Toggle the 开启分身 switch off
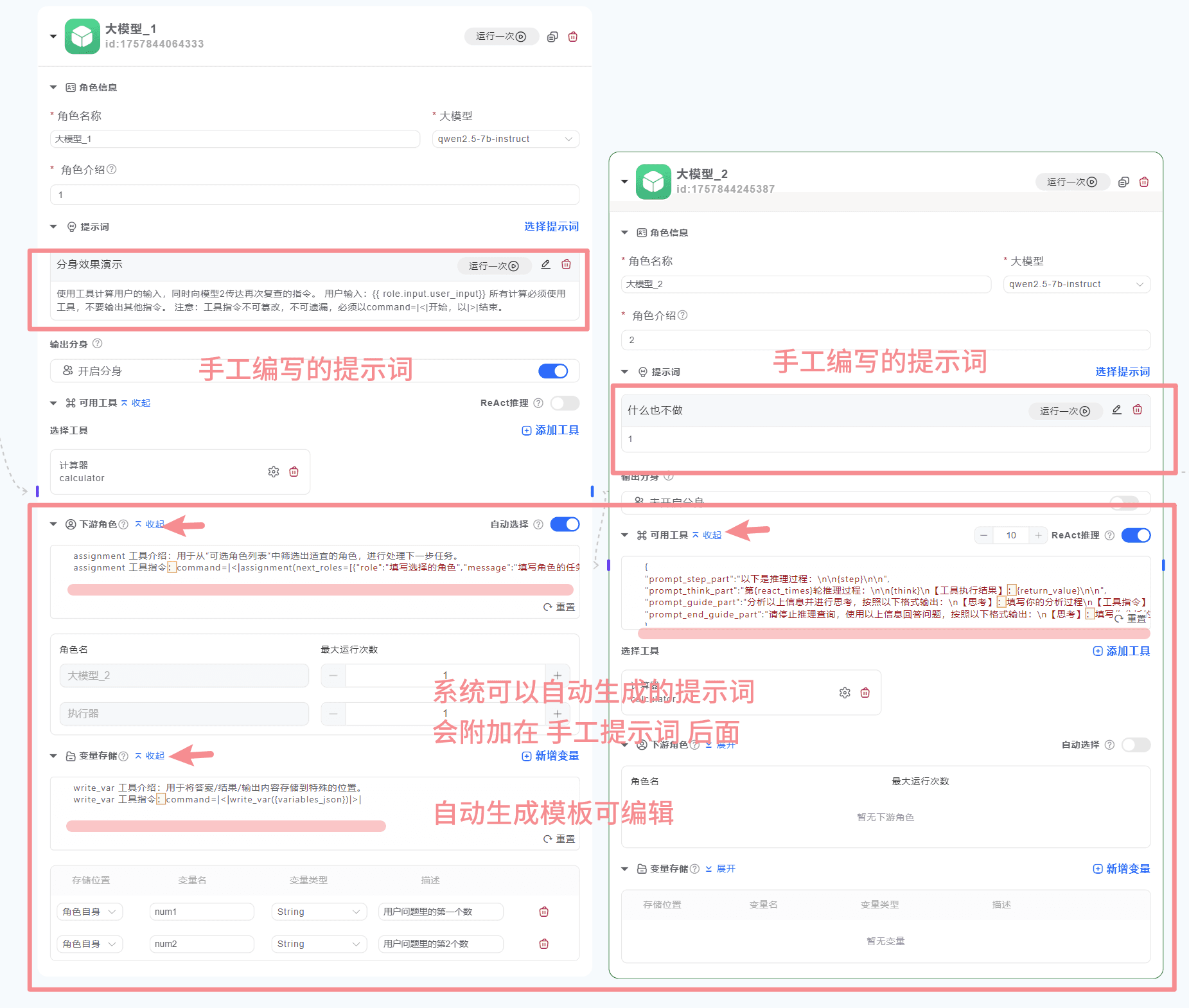This screenshot has width=1189, height=1008. (553, 371)
